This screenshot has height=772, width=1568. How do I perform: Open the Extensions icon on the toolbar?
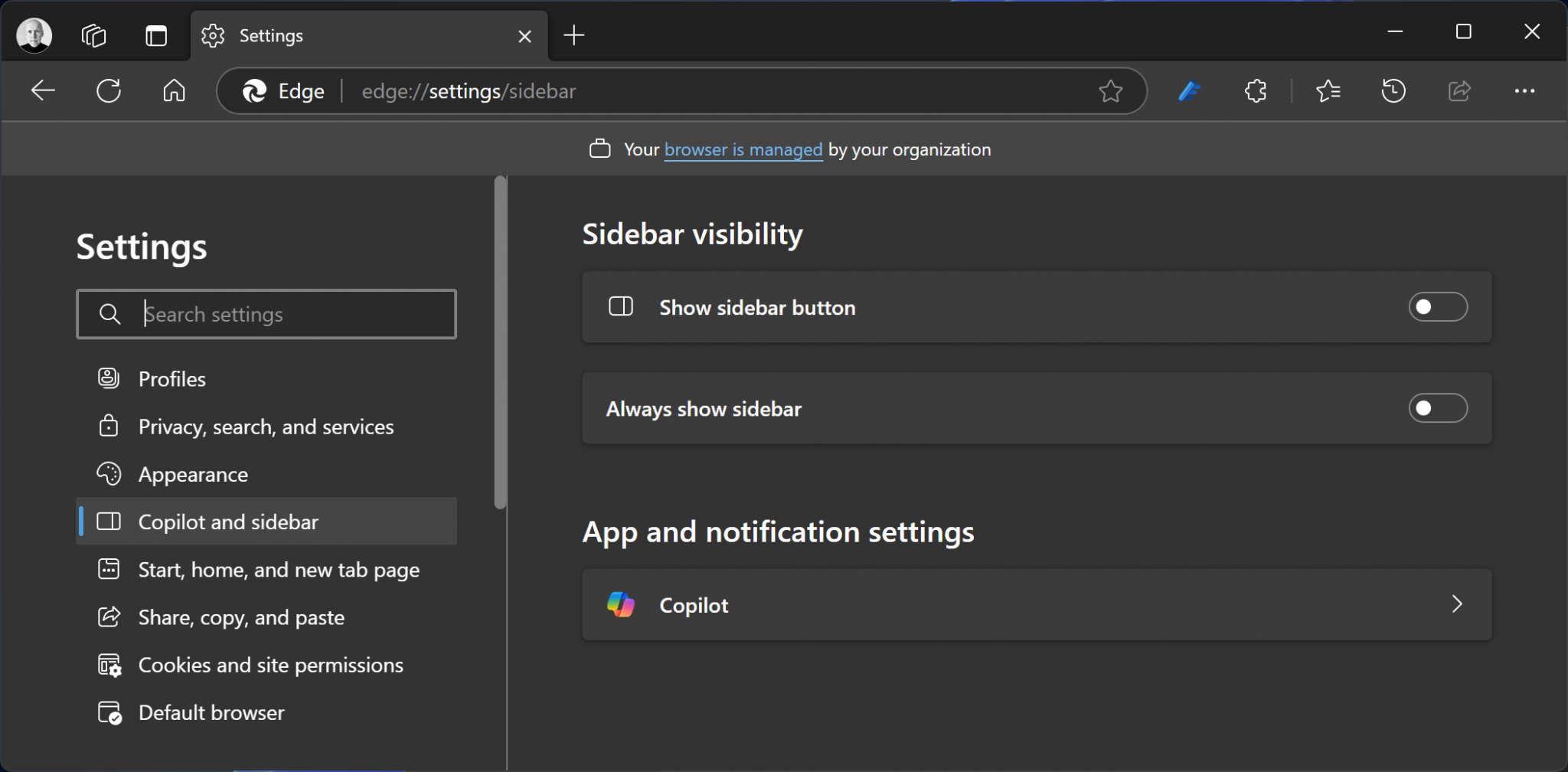coord(1255,91)
